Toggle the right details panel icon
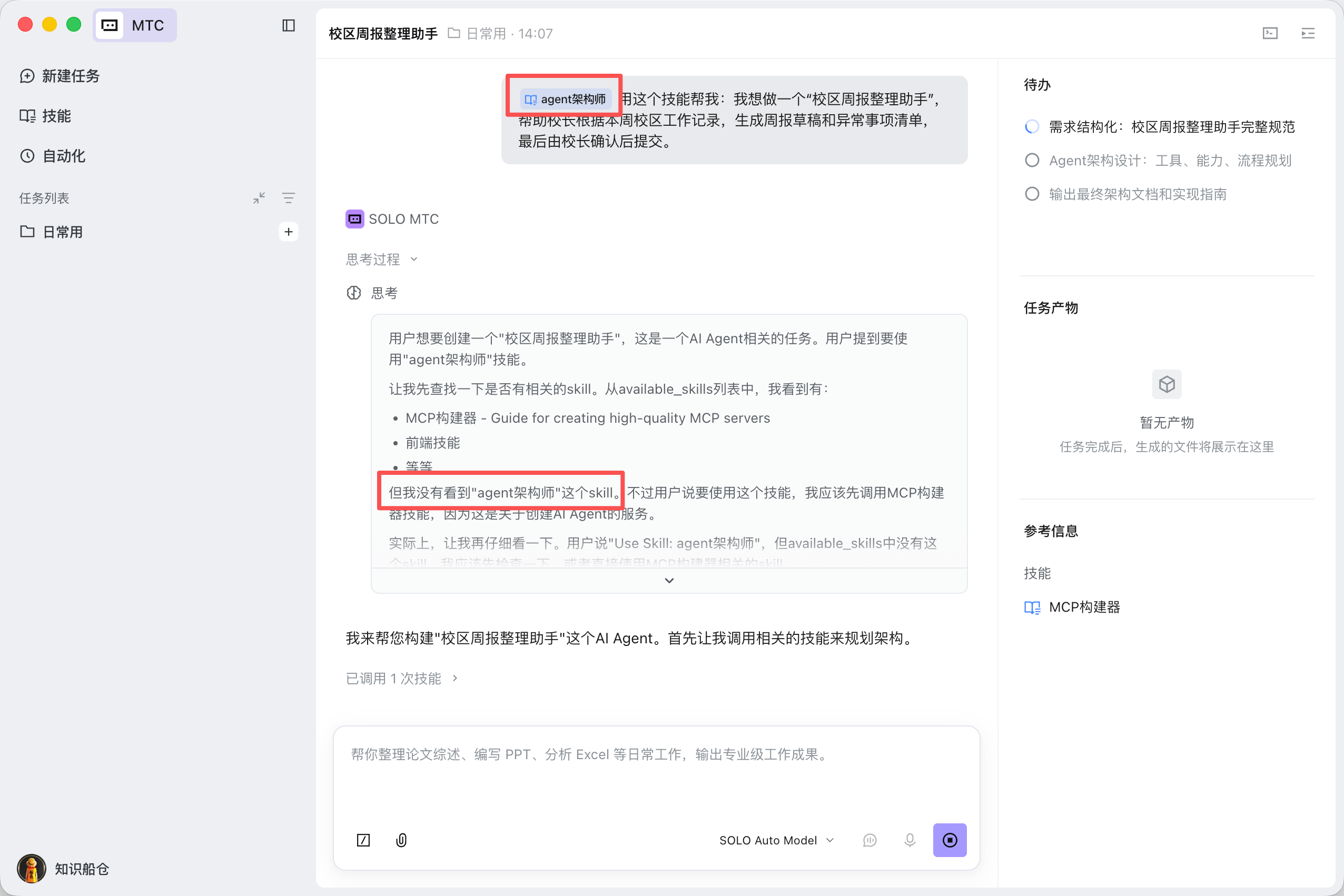 point(1308,33)
